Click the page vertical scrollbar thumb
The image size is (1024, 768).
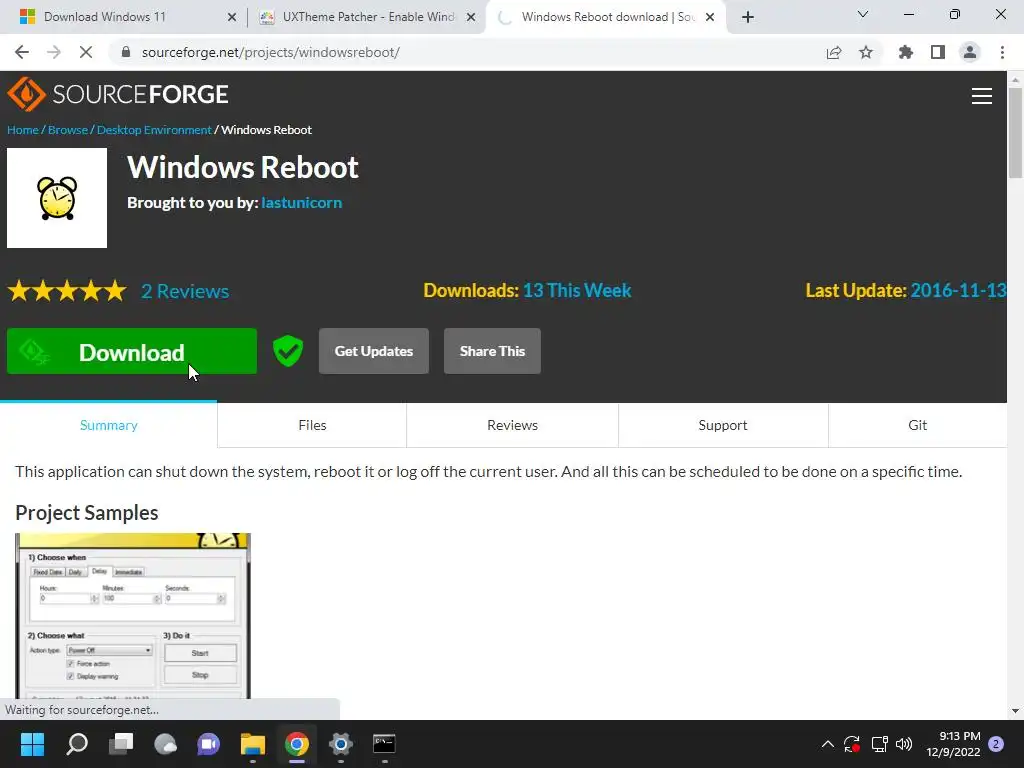[1015, 133]
